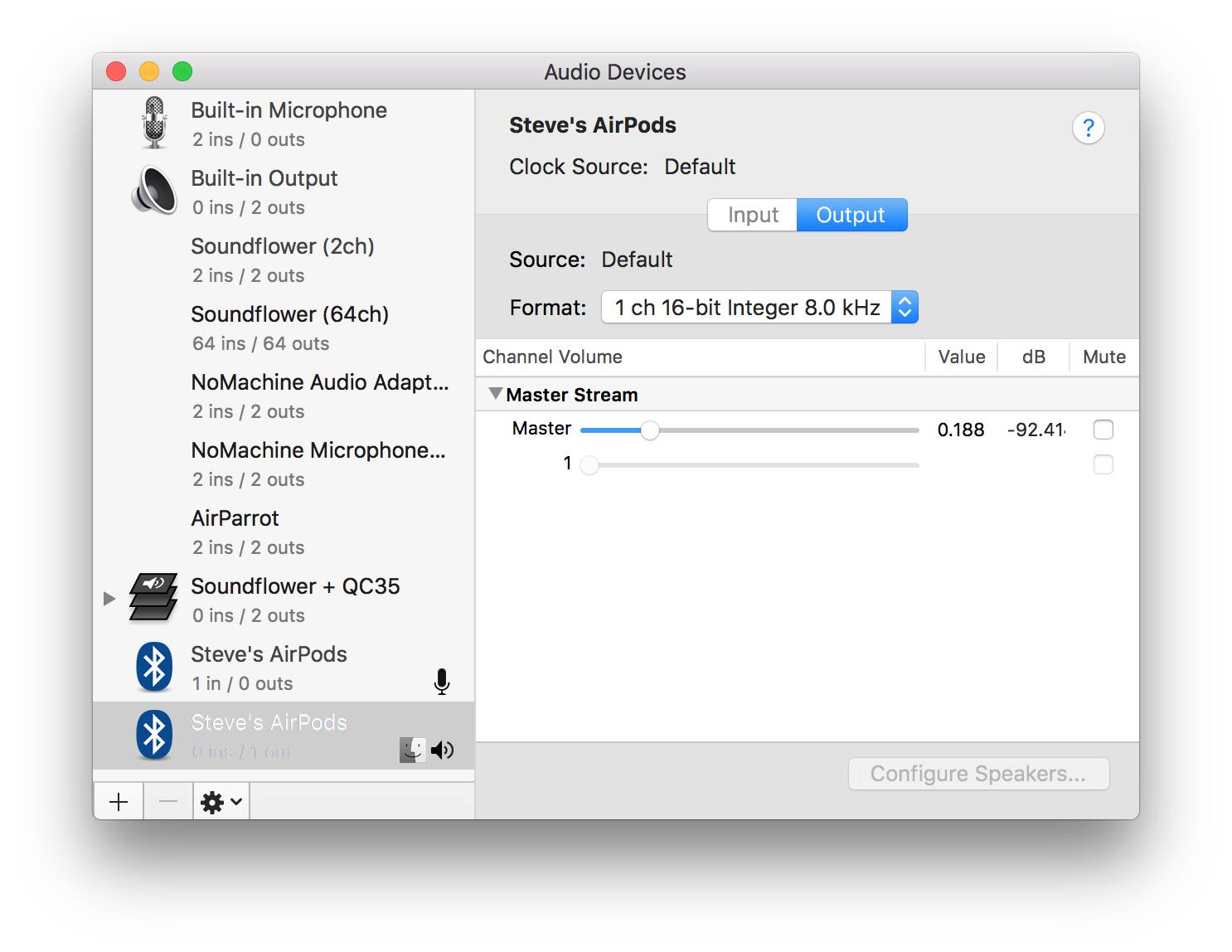This screenshot has width=1232, height=952.
Task: Collapse the Master Stream disclosure triangle
Action: click(495, 394)
